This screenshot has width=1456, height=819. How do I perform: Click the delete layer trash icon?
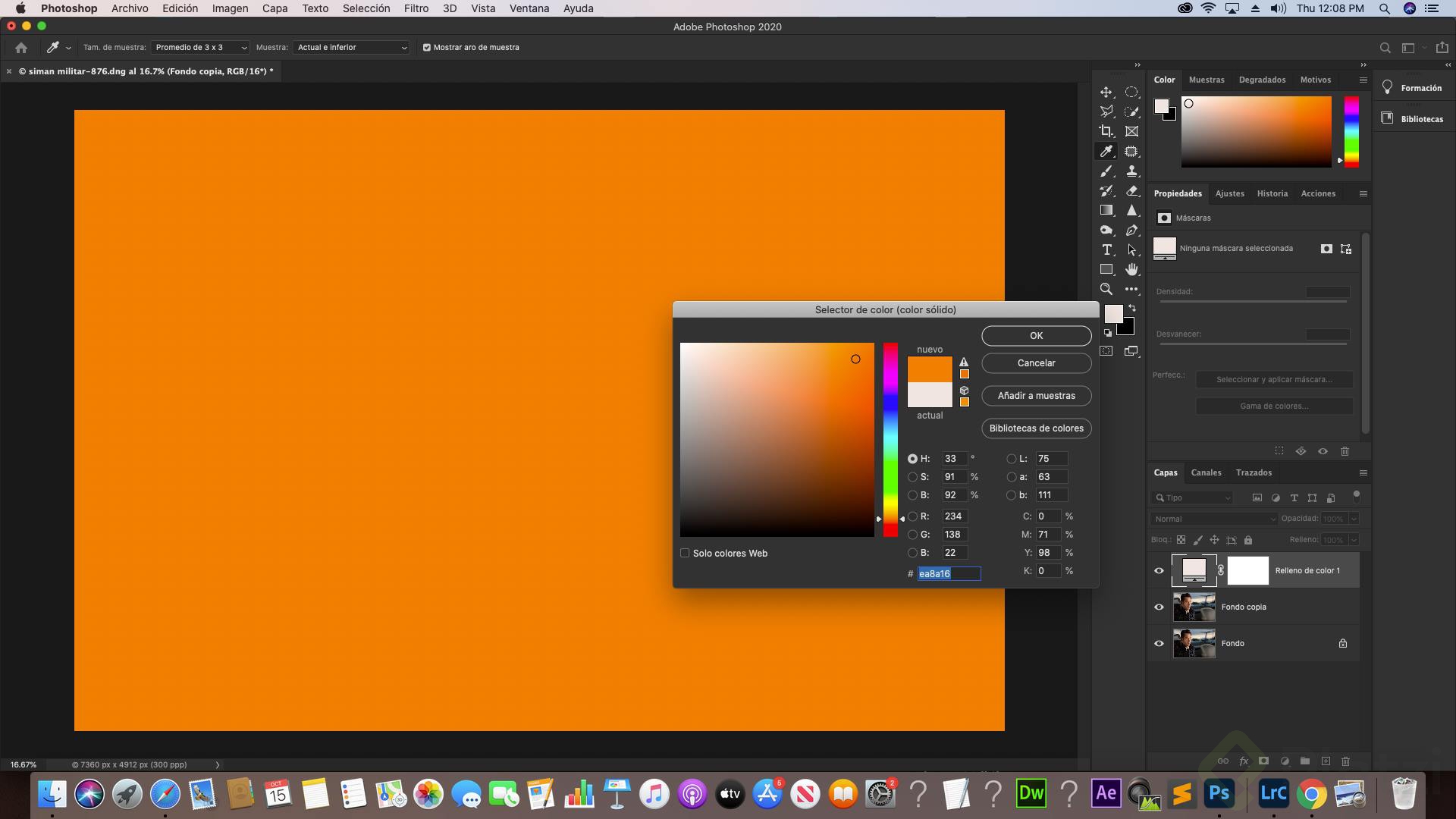[x=1345, y=761]
